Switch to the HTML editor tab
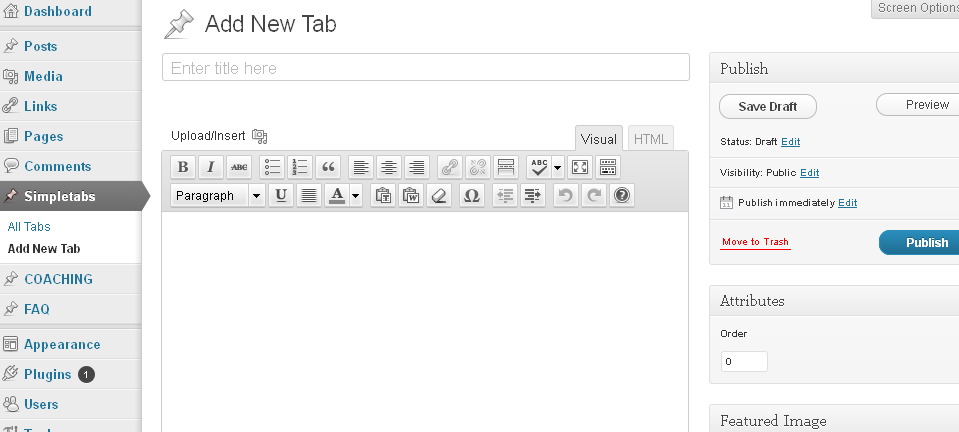This screenshot has height=432, width=959. pyautogui.click(x=651, y=139)
